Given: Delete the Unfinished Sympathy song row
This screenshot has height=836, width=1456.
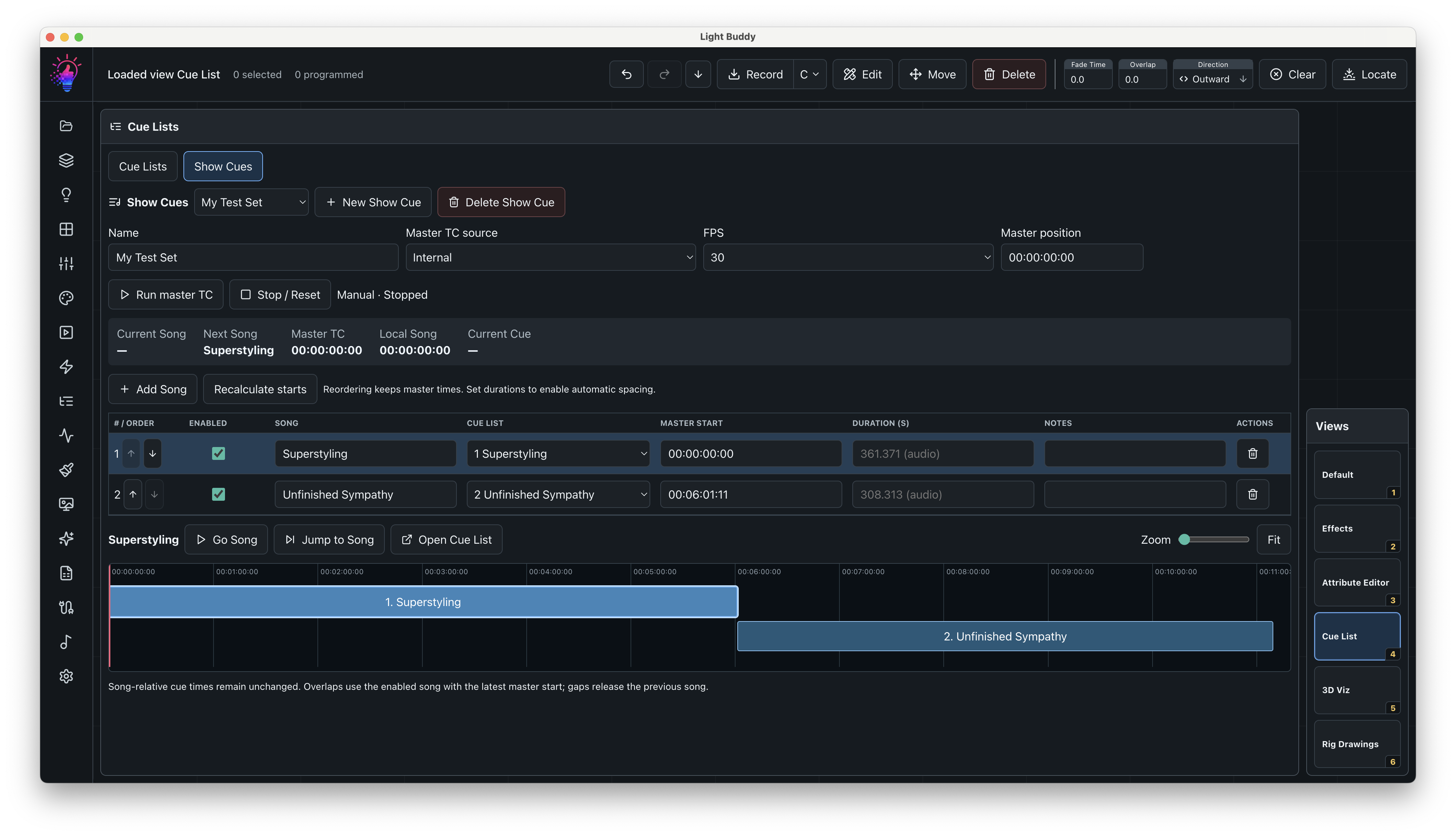Looking at the screenshot, I should click(x=1253, y=494).
